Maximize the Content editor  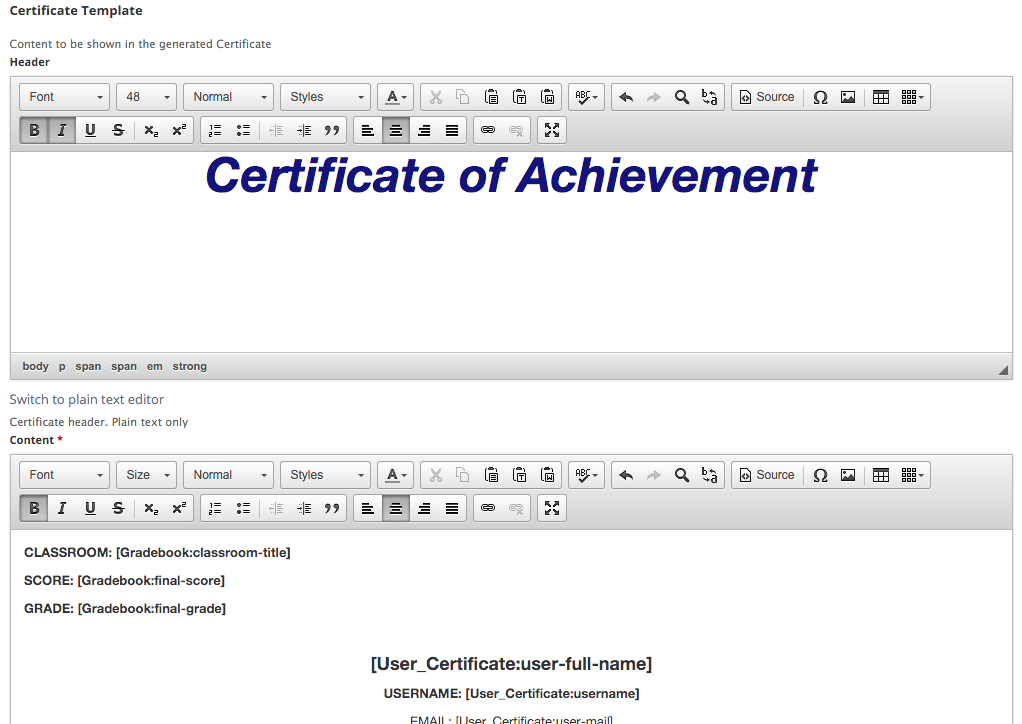(x=552, y=508)
